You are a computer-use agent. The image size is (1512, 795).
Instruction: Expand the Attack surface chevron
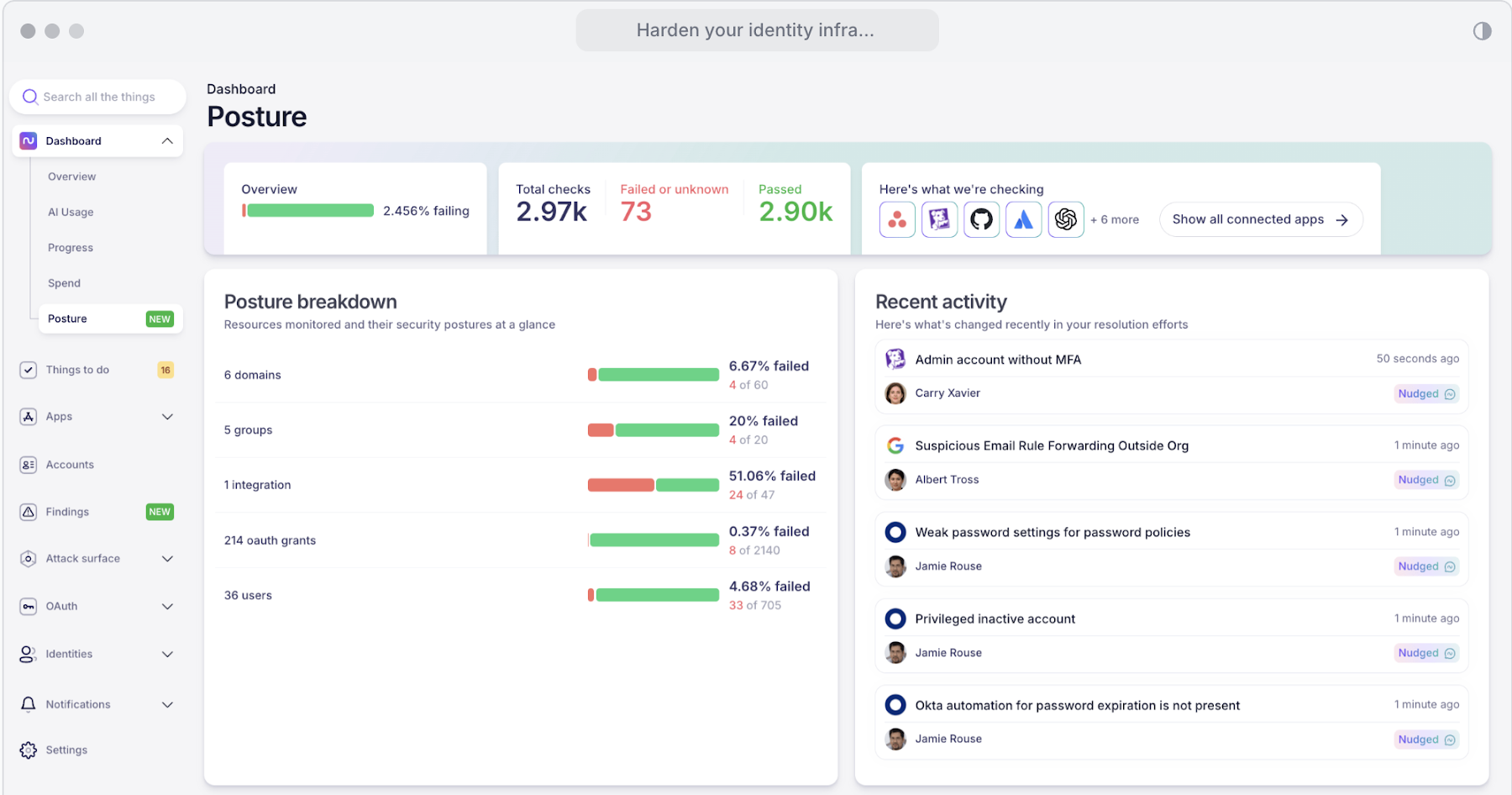[x=167, y=559]
